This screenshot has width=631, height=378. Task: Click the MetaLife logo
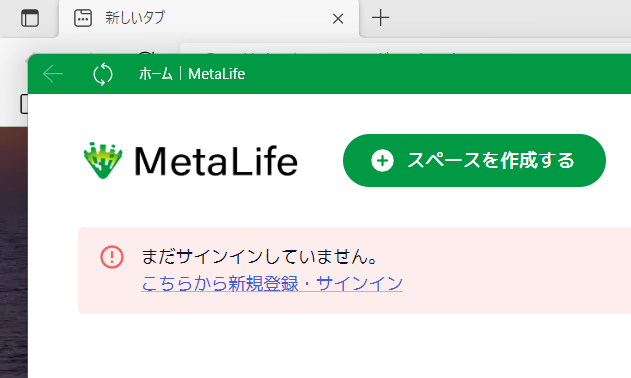click(x=191, y=161)
